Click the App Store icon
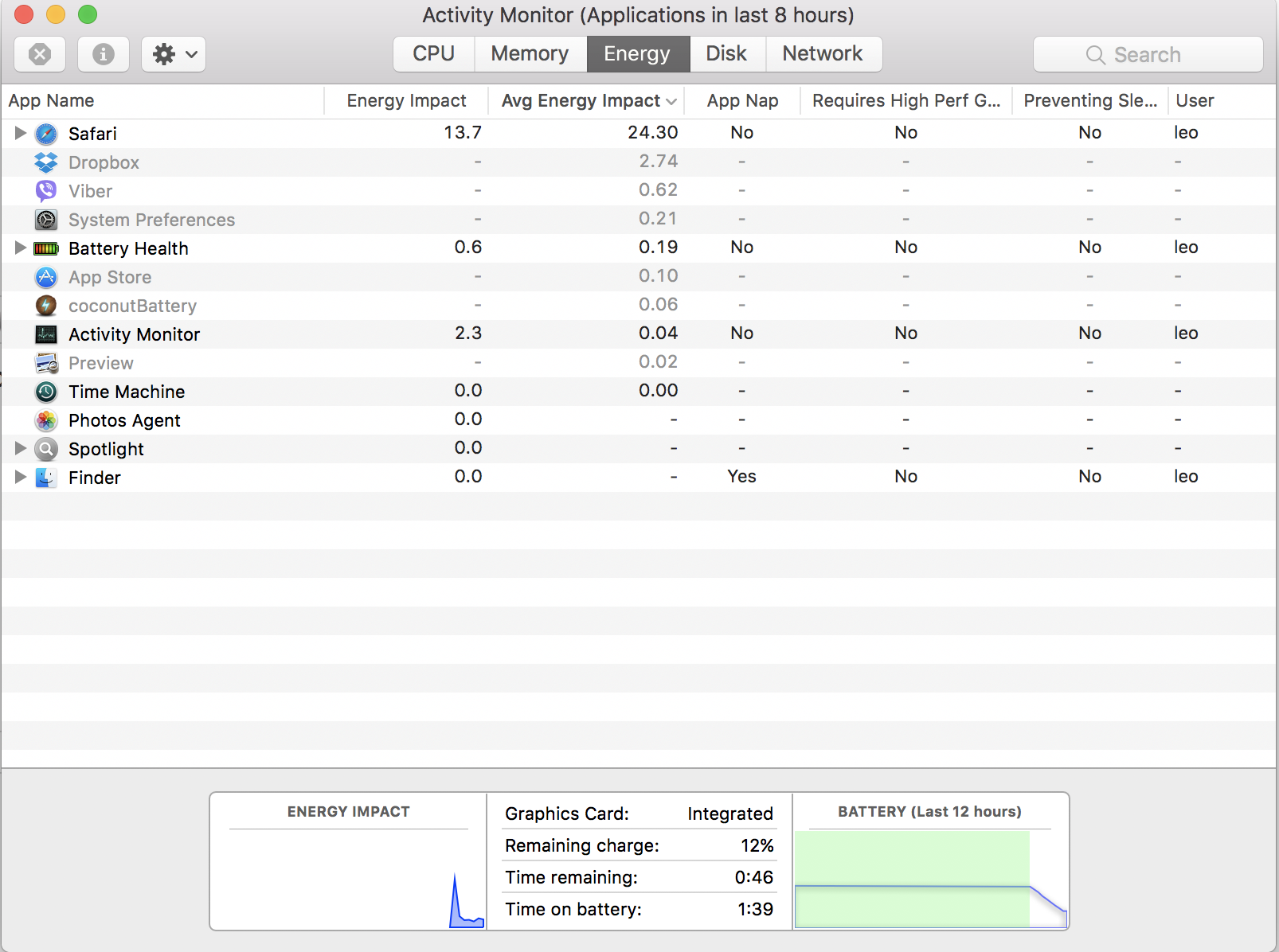 coord(46,277)
